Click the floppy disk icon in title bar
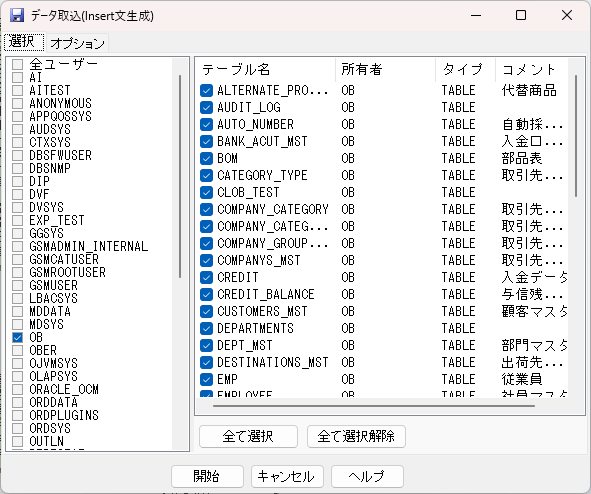This screenshot has height=494, width=591. (17, 15)
